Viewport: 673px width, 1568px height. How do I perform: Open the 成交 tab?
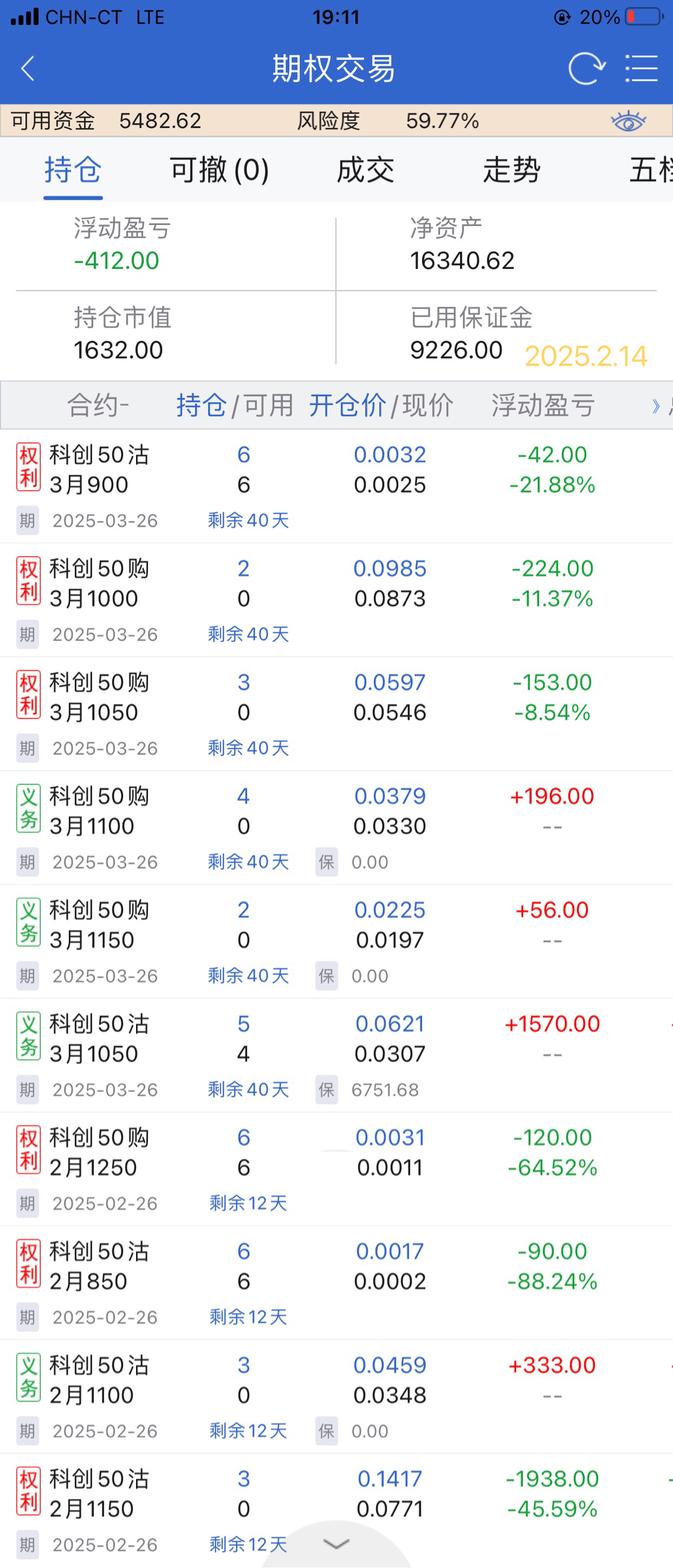pos(365,170)
